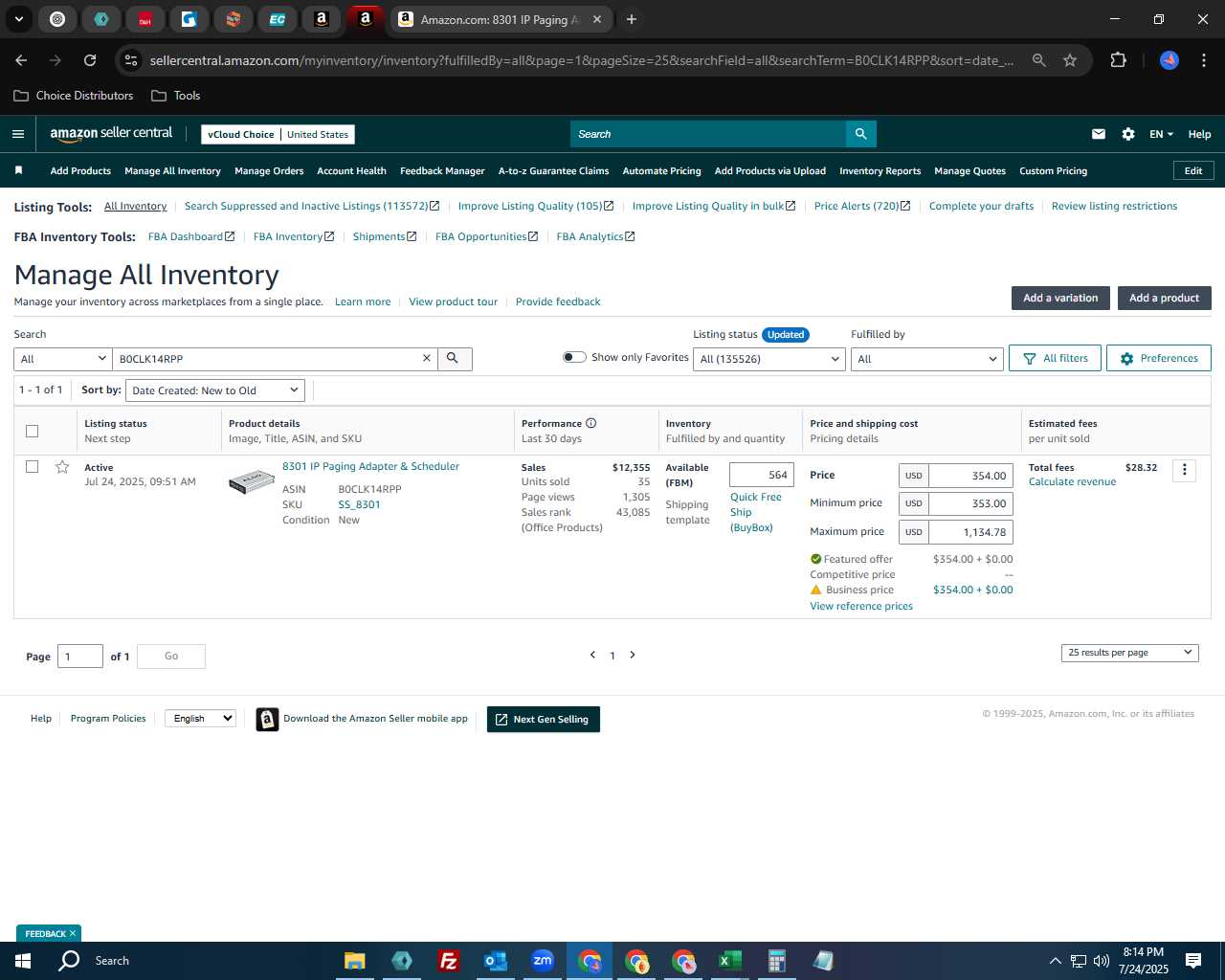Viewport: 1225px width, 980px height.
Task: Open the Sort by Date Created dropdown
Action: click(x=215, y=390)
